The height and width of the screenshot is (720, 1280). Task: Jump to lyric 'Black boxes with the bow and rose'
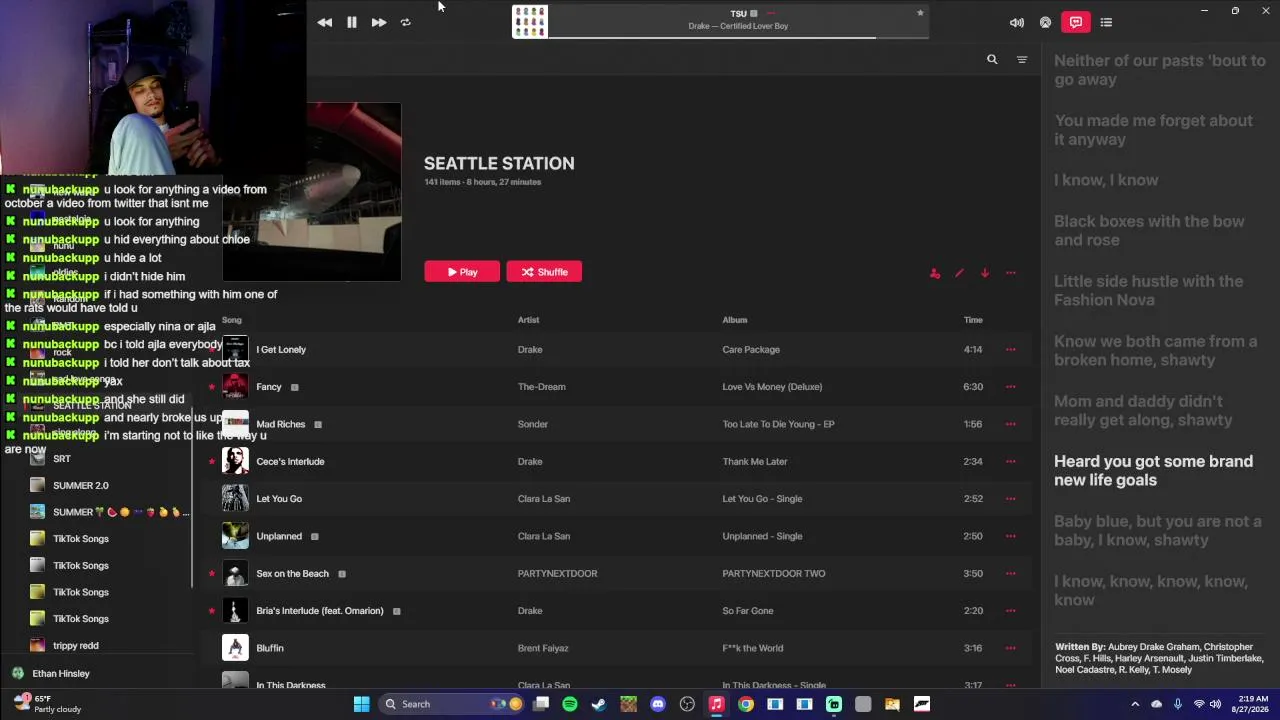[1150, 231]
